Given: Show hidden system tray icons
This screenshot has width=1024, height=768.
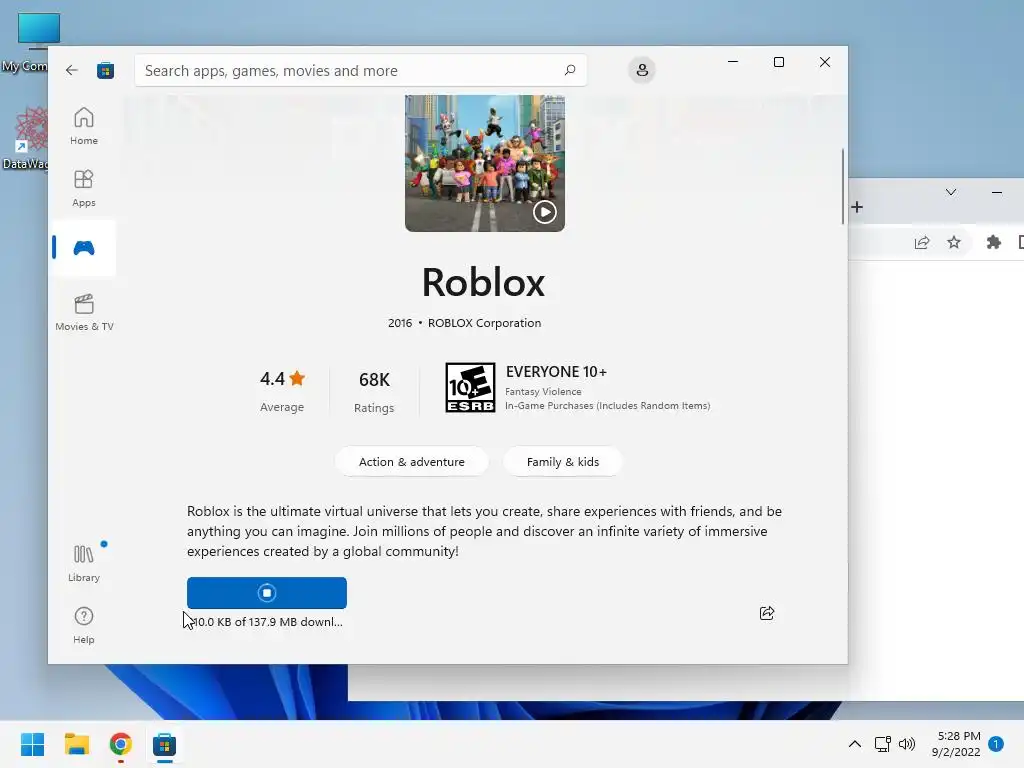Looking at the screenshot, I should coord(854,744).
